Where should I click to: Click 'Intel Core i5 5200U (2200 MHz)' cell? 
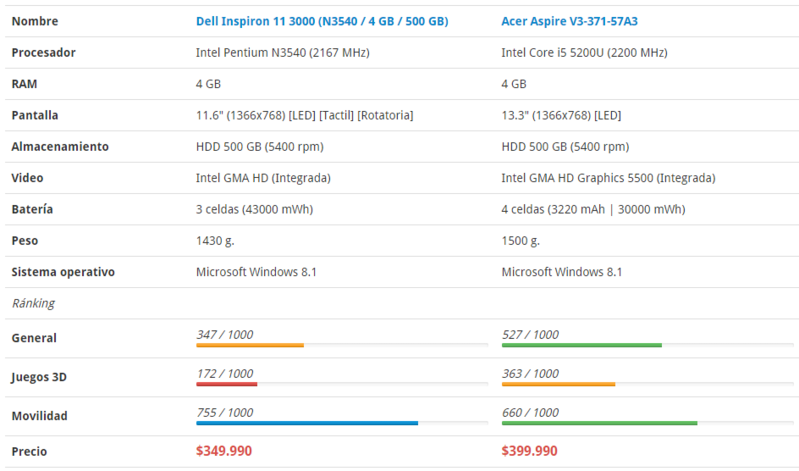coord(584,53)
